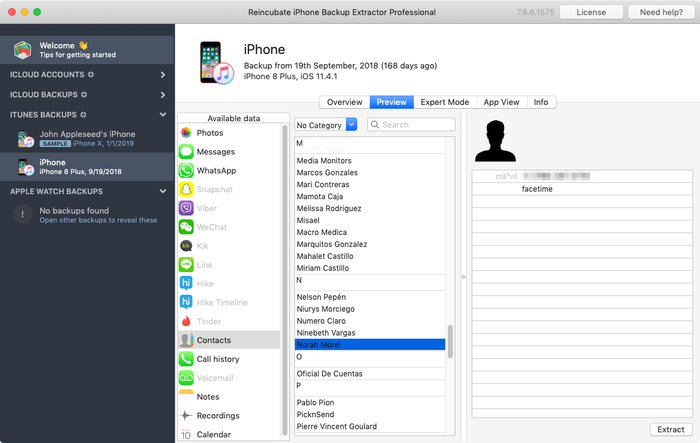Click the contact silhouette avatar

click(495, 141)
